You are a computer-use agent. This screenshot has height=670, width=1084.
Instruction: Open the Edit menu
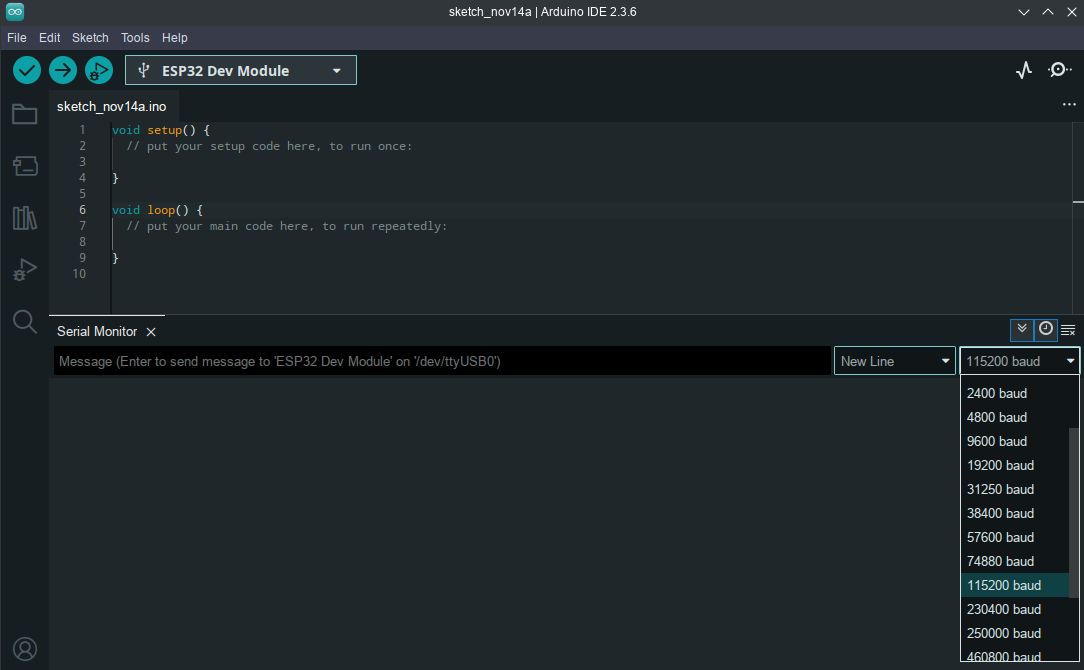pyautogui.click(x=49, y=37)
